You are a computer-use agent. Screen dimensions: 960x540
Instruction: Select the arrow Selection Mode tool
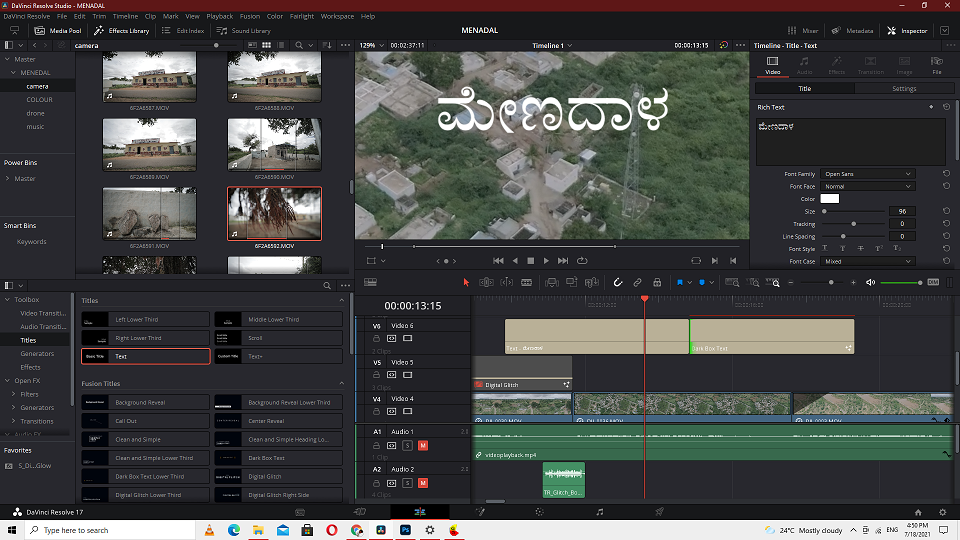pyautogui.click(x=466, y=282)
